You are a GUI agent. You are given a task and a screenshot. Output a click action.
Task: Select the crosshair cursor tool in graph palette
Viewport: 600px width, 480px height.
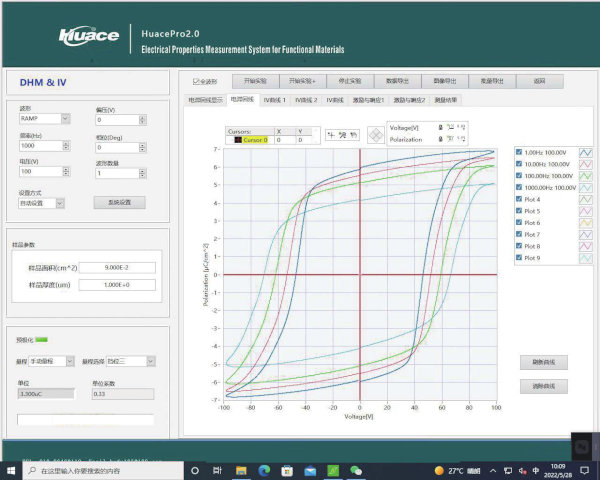(329, 134)
